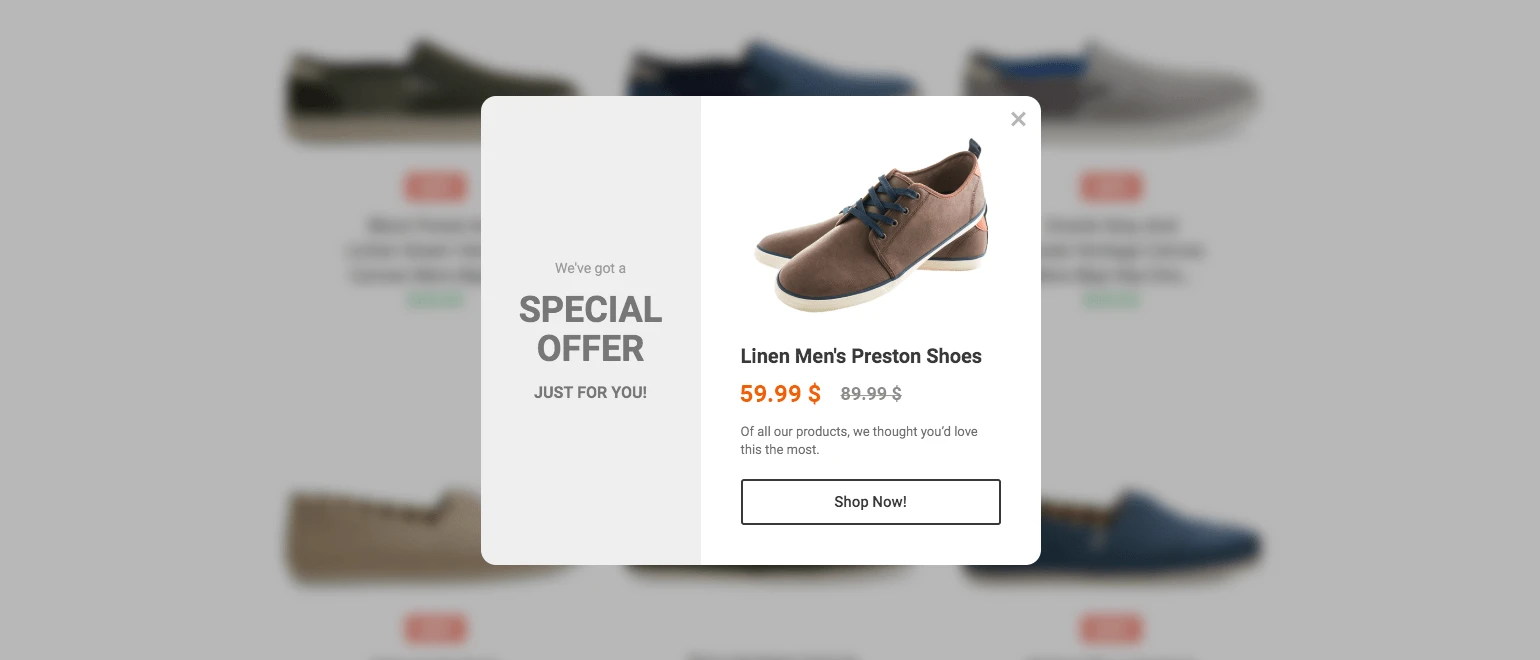Click the red sale badge under beige shoe

tap(435, 629)
